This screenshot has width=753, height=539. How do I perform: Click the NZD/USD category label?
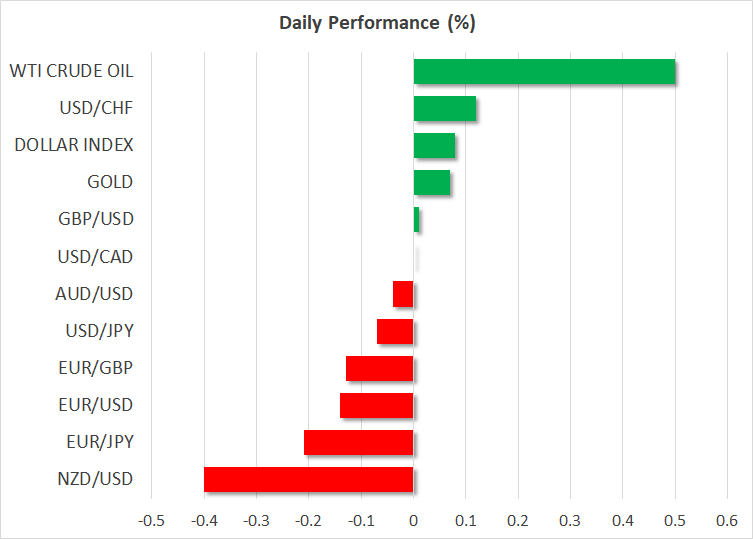[x=96, y=479]
